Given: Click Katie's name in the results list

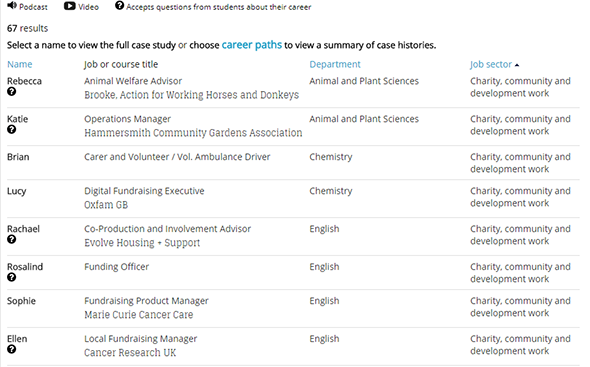Looking at the screenshot, I should pos(18,119).
